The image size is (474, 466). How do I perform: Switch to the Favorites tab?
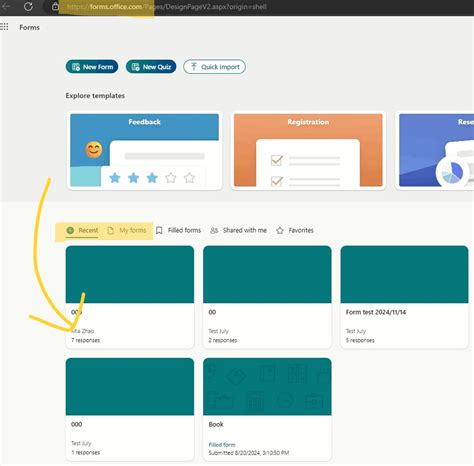pyautogui.click(x=295, y=230)
